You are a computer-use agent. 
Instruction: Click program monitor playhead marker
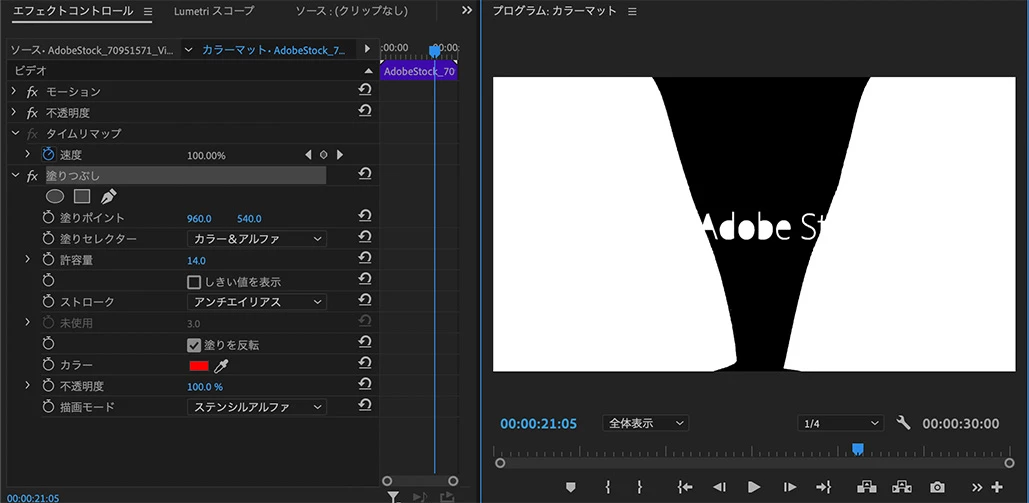tap(857, 448)
